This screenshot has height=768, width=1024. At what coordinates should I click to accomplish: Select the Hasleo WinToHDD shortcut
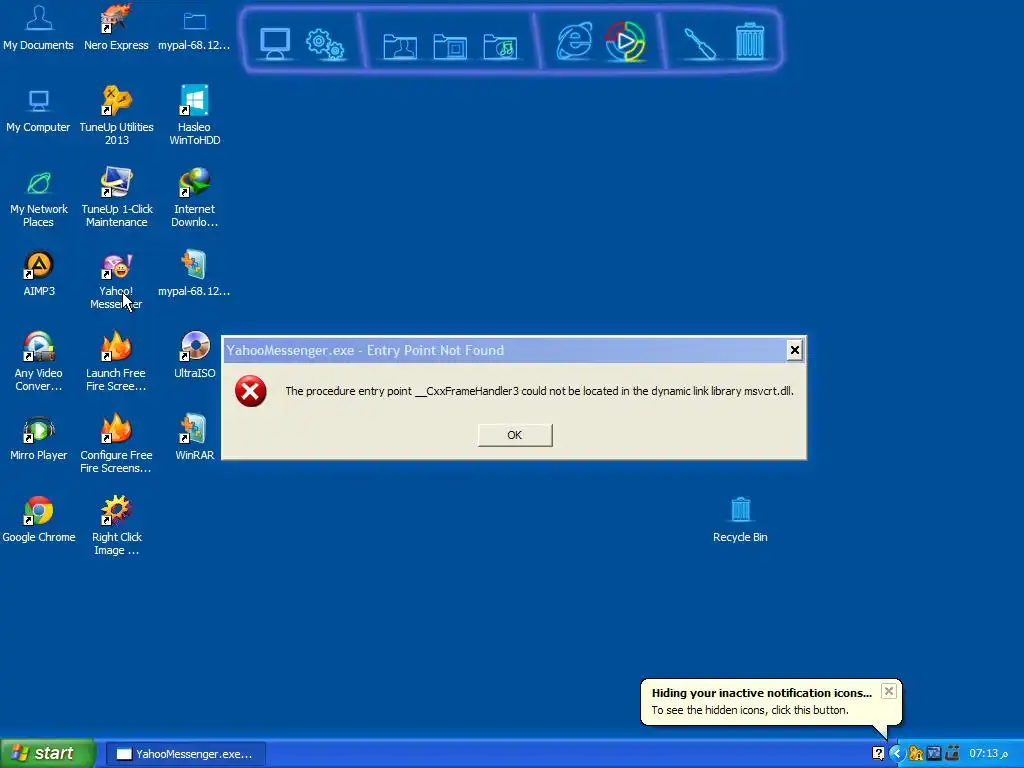point(194,116)
